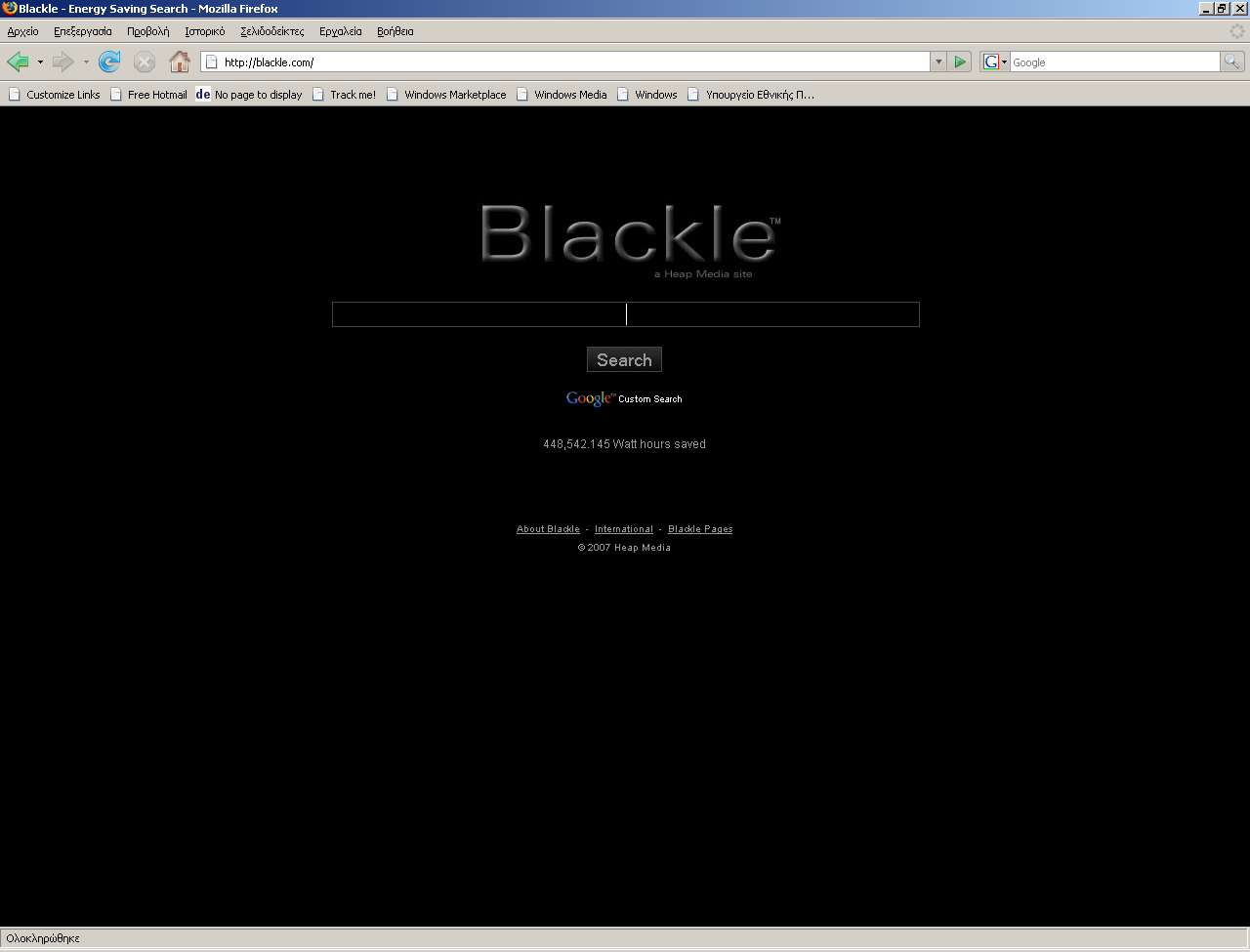The image size is (1250, 952).
Task: Restore down the Firefox window
Action: tap(1222, 9)
